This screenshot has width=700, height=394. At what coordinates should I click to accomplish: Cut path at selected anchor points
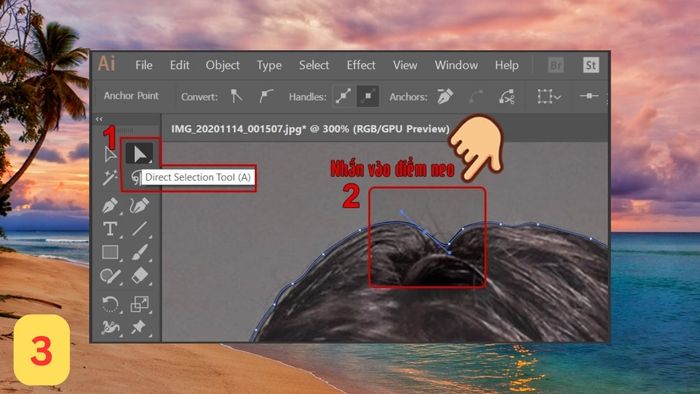pos(507,96)
